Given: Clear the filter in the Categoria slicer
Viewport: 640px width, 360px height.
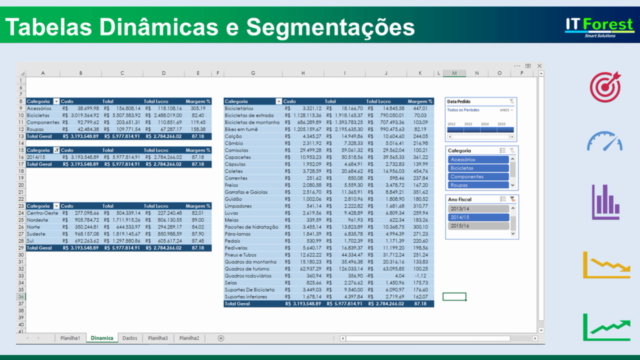Looking at the screenshot, I should (512, 151).
